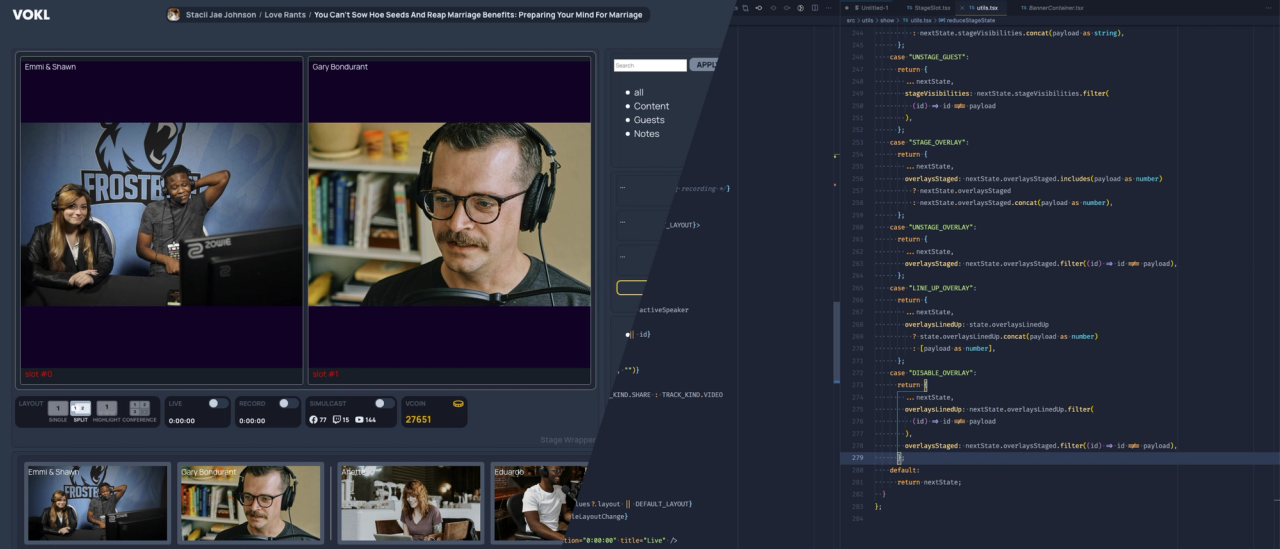This screenshot has height=549, width=1280.
Task: Click into the Search input field
Action: (x=650, y=65)
